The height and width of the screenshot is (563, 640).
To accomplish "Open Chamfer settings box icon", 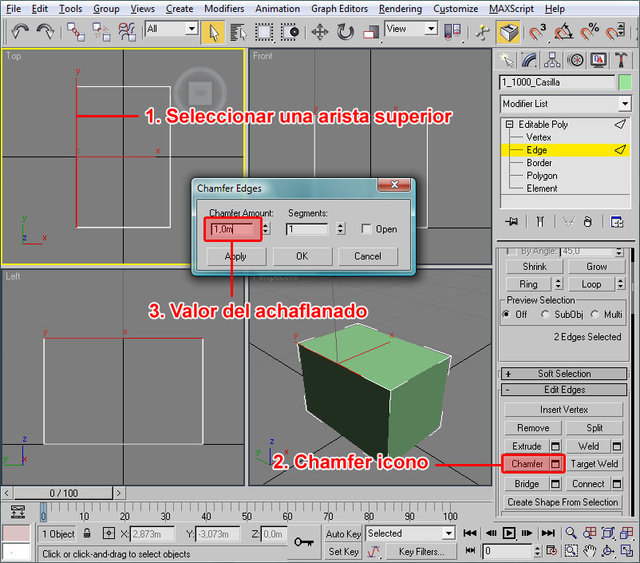I will coord(556,464).
